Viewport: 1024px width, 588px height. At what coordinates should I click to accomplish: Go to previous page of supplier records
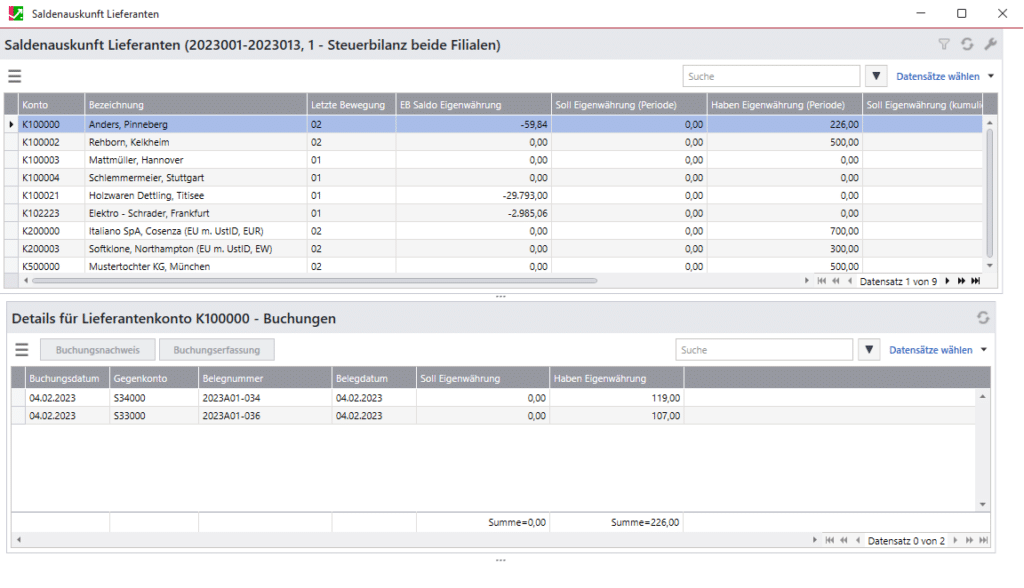pyautogui.click(x=836, y=281)
